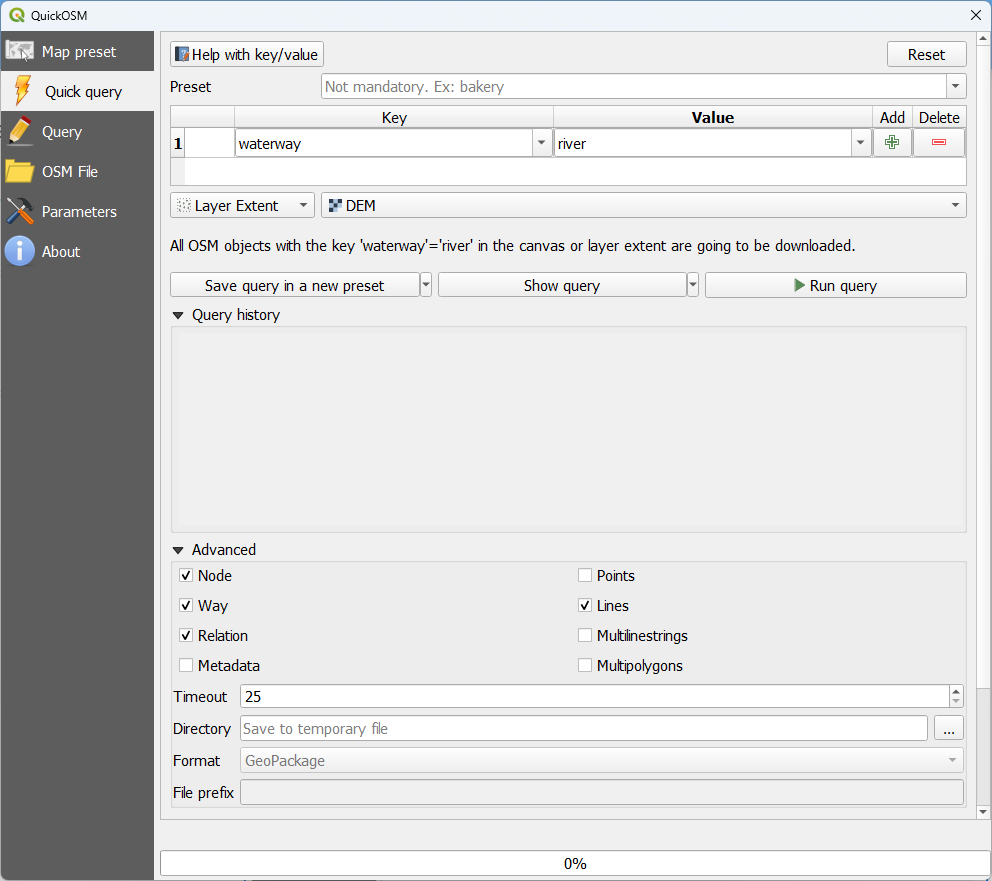Check the Points geometry option

(584, 575)
